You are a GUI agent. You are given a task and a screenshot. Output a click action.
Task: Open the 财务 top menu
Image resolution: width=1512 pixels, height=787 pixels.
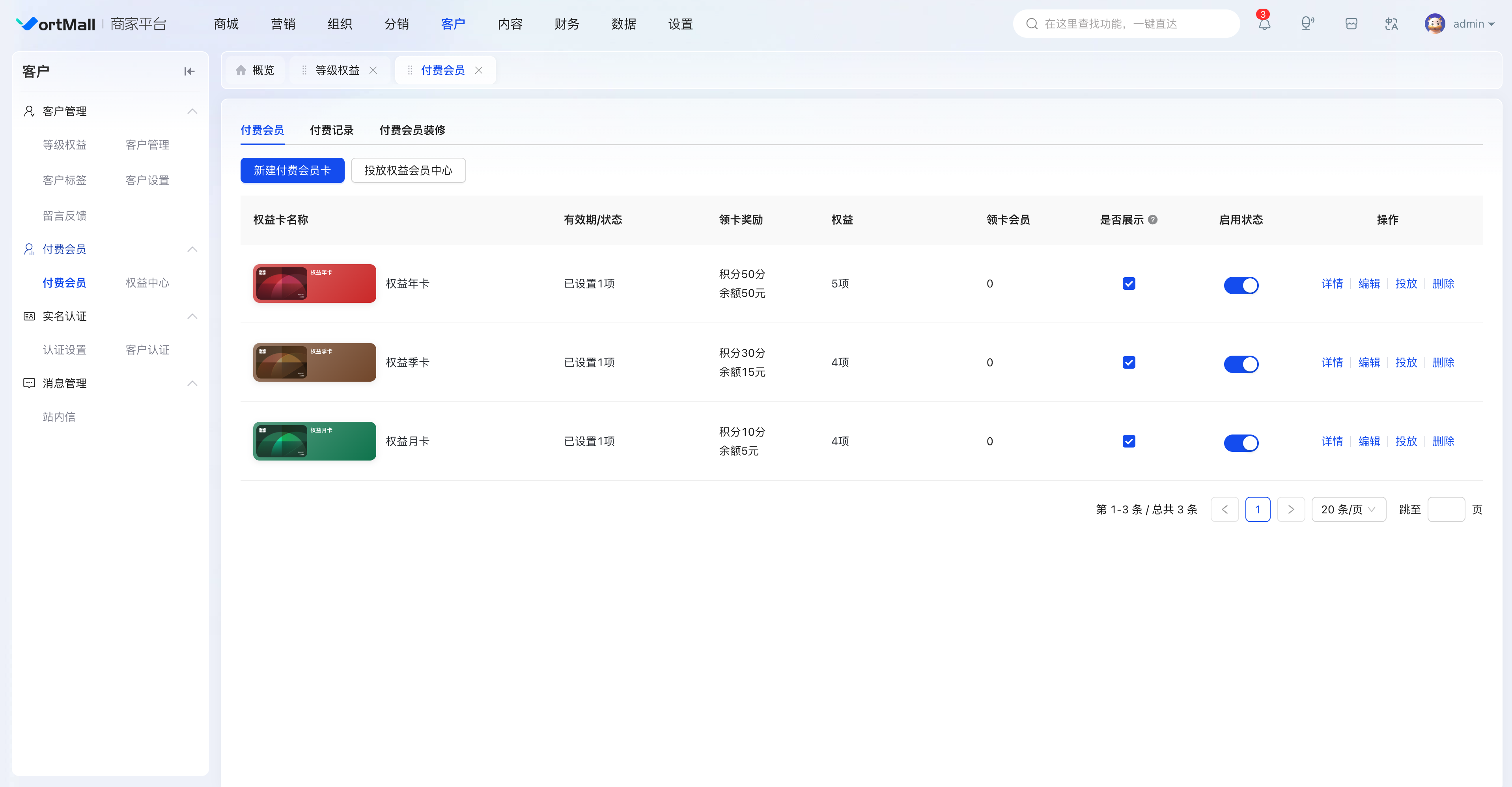click(566, 24)
